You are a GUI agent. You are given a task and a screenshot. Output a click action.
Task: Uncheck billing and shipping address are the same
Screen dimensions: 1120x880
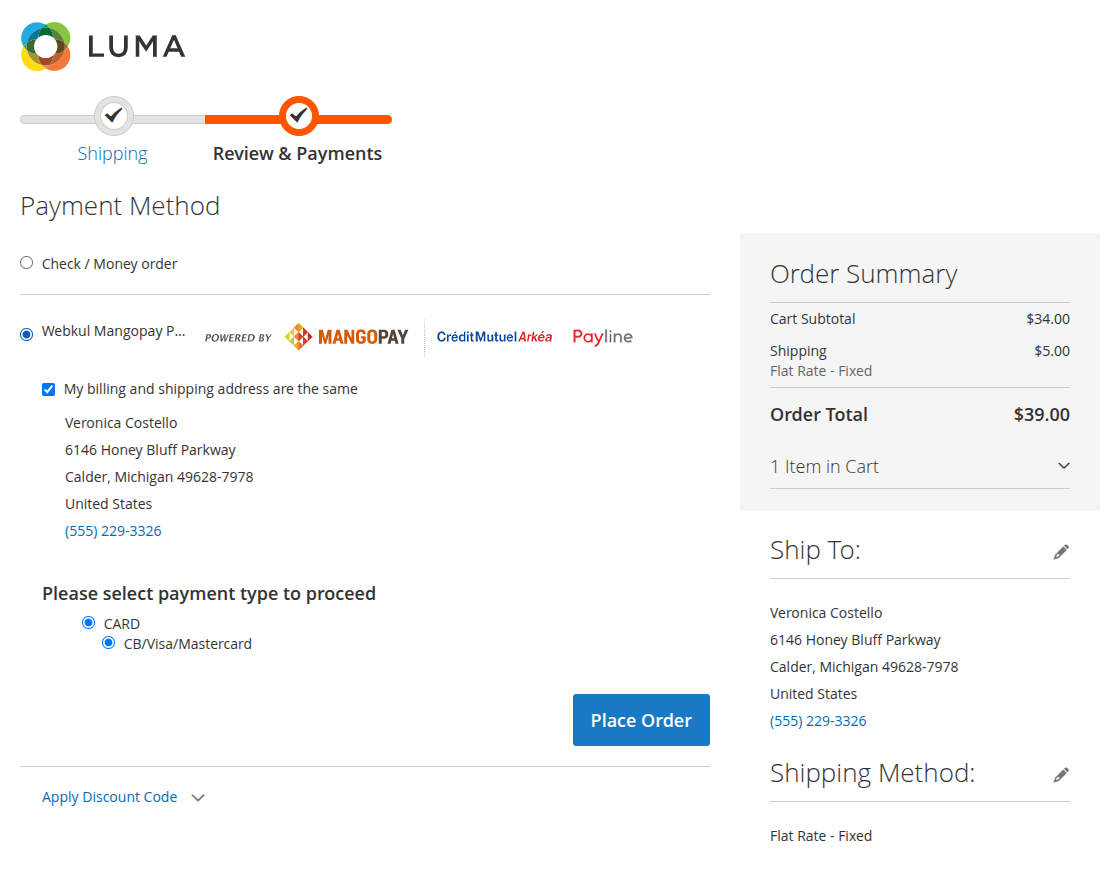[x=48, y=389]
